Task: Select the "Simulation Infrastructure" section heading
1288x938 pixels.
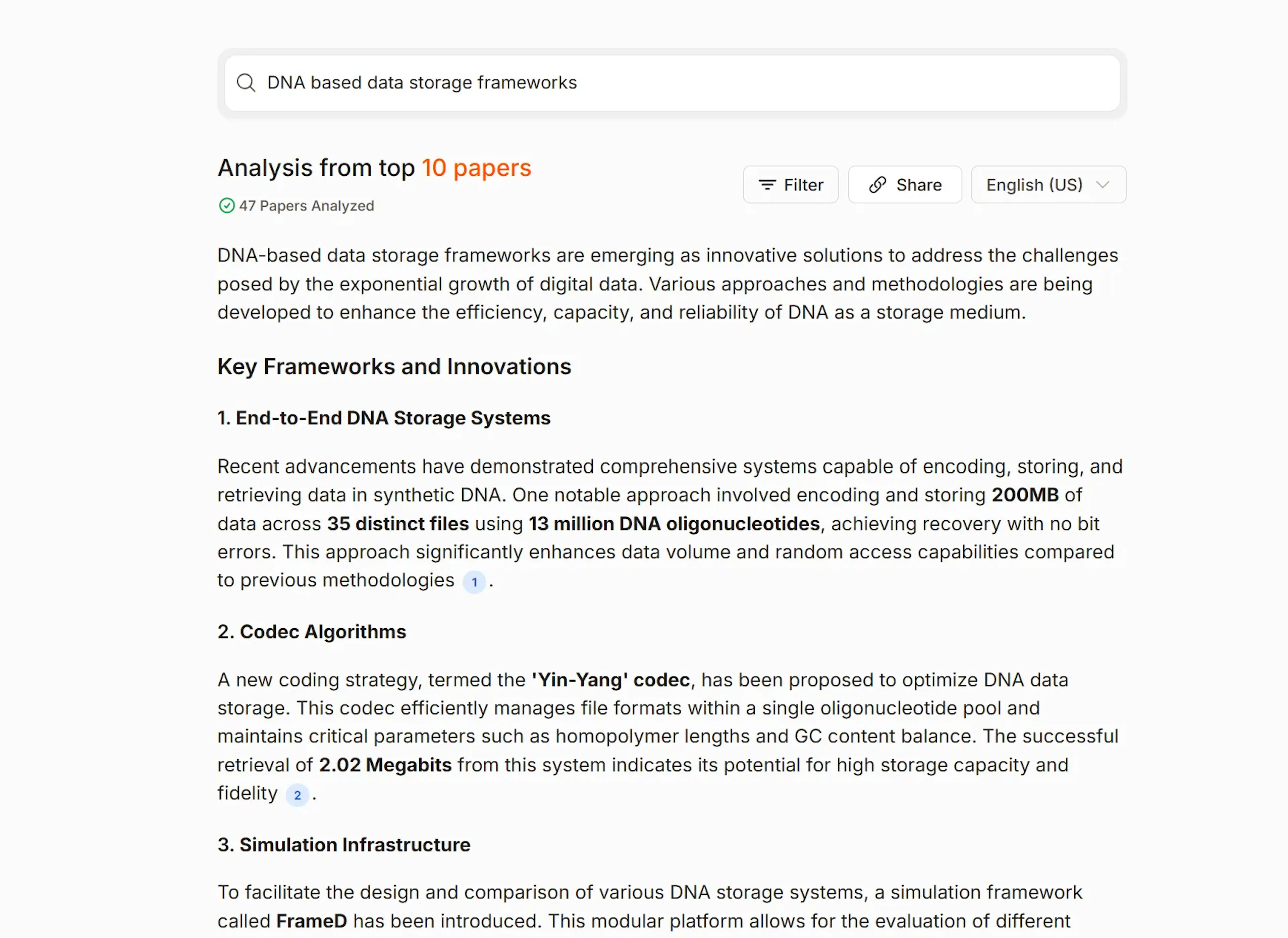Action: (x=344, y=844)
